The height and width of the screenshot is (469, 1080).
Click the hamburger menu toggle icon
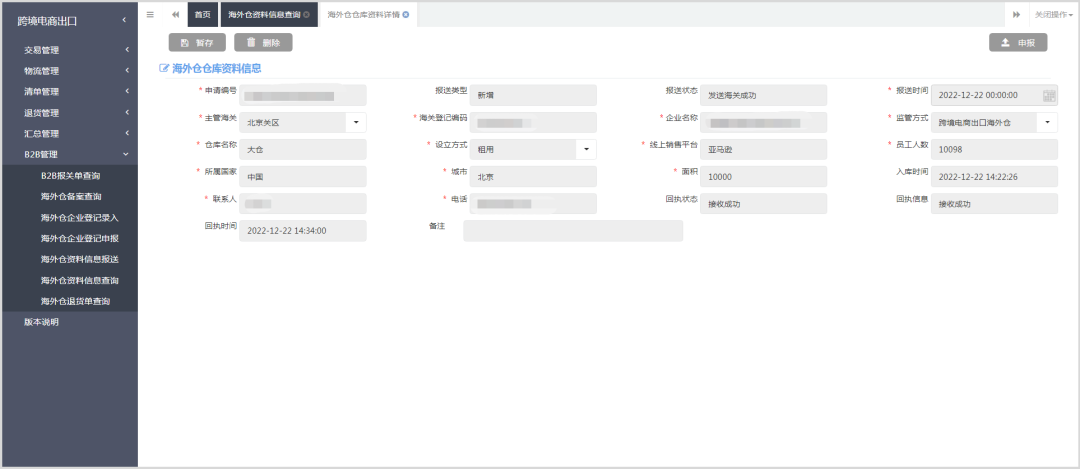pos(150,14)
